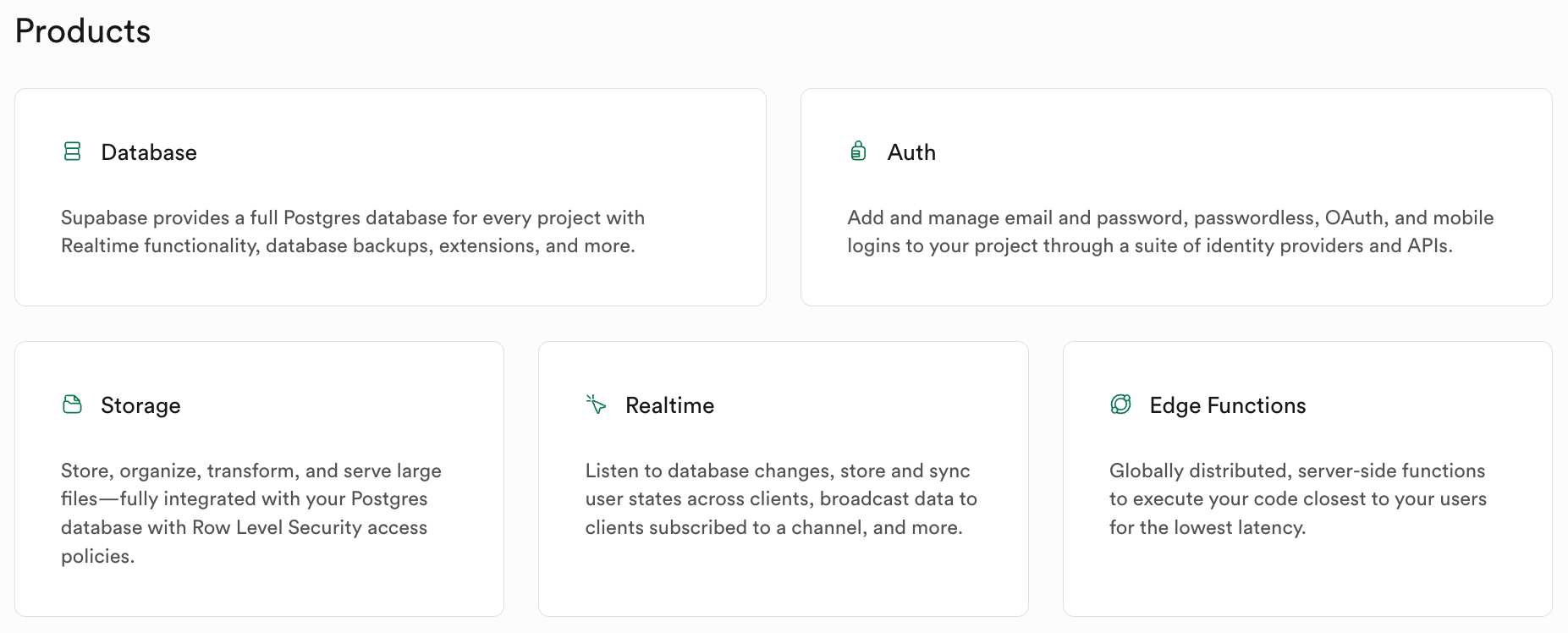
Task: Open the Database product title
Action: (x=149, y=152)
